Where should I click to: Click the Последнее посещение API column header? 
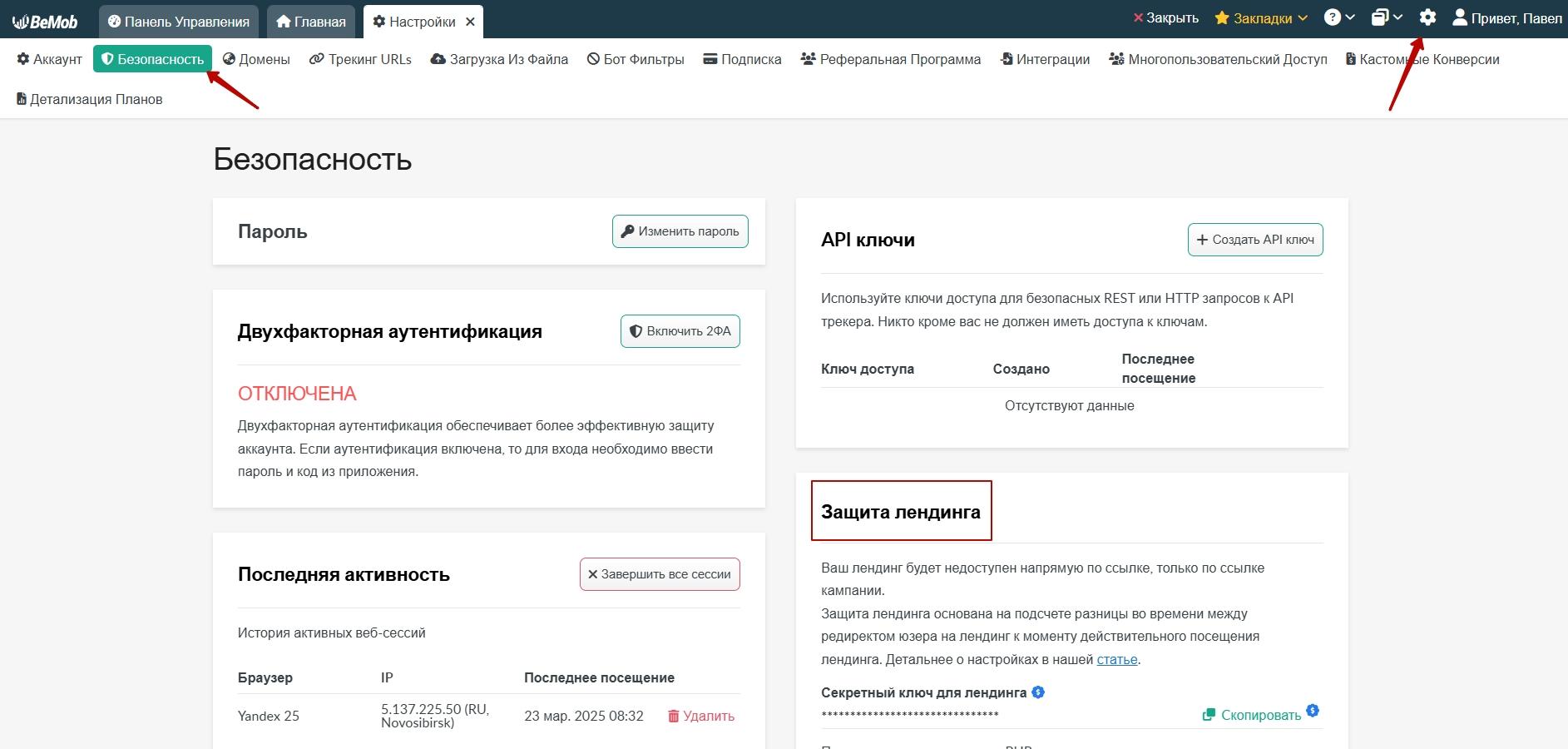tap(1159, 368)
